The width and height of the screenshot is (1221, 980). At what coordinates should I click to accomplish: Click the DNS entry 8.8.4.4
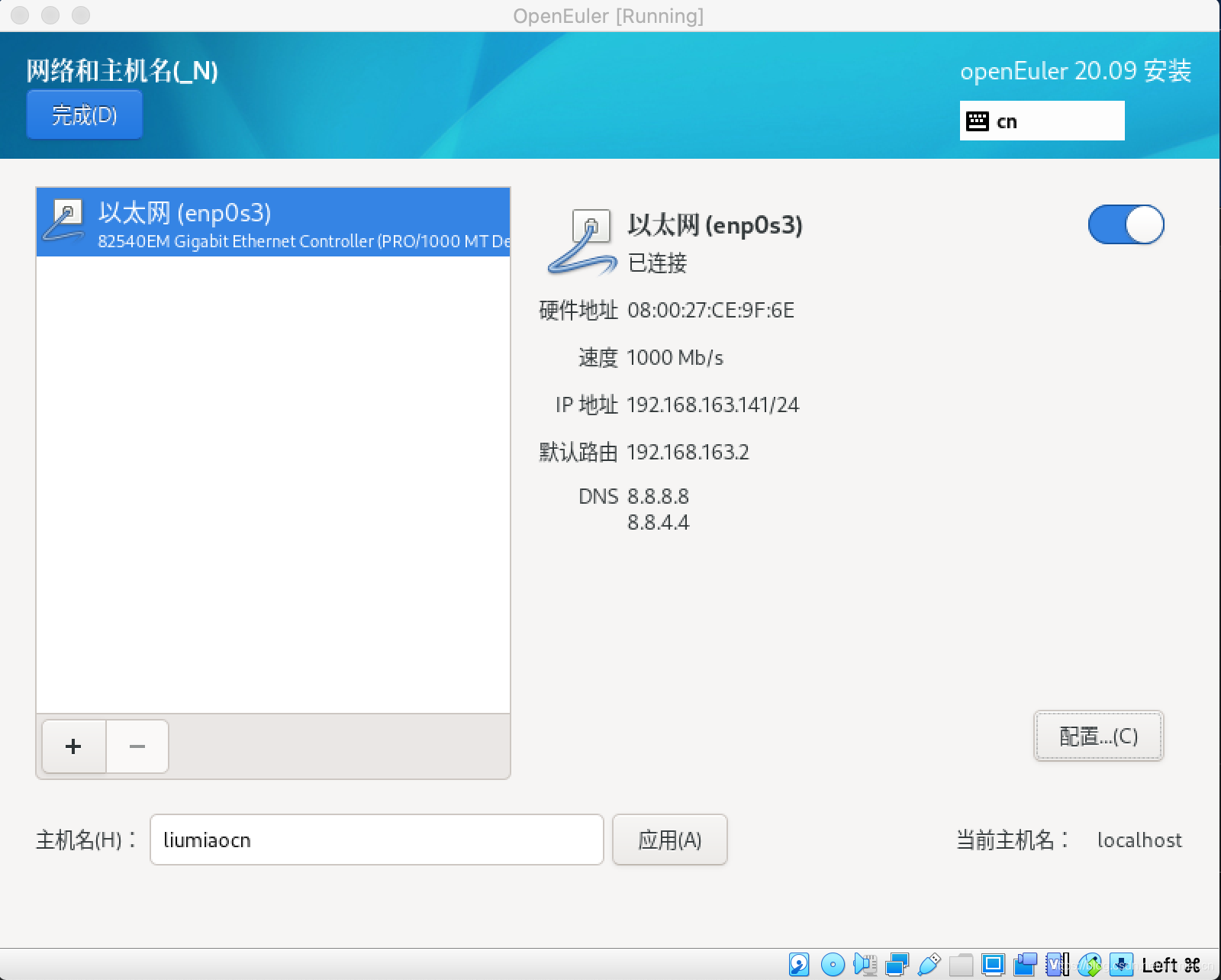click(658, 523)
